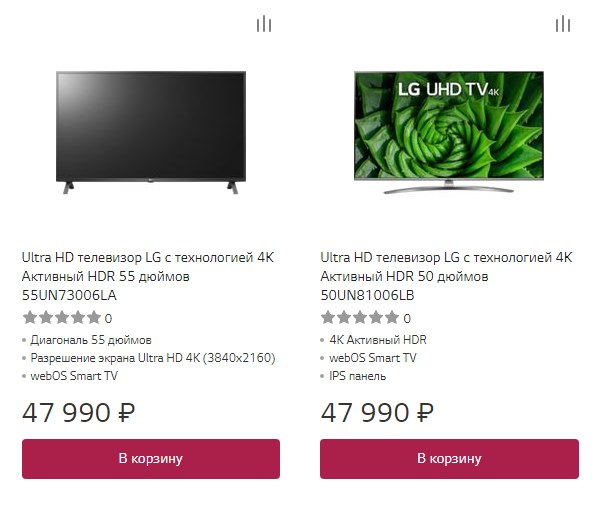
Task: Click first star of 50UN81006LB rating
Action: point(328,318)
